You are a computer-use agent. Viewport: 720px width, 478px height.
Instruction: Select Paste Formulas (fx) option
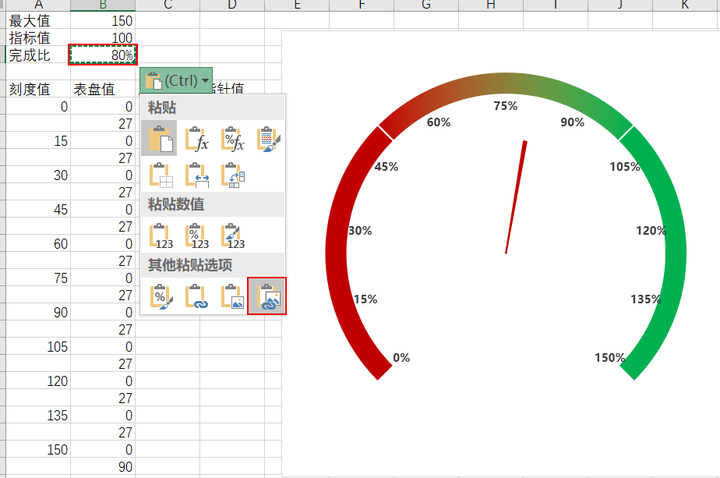(x=196, y=138)
